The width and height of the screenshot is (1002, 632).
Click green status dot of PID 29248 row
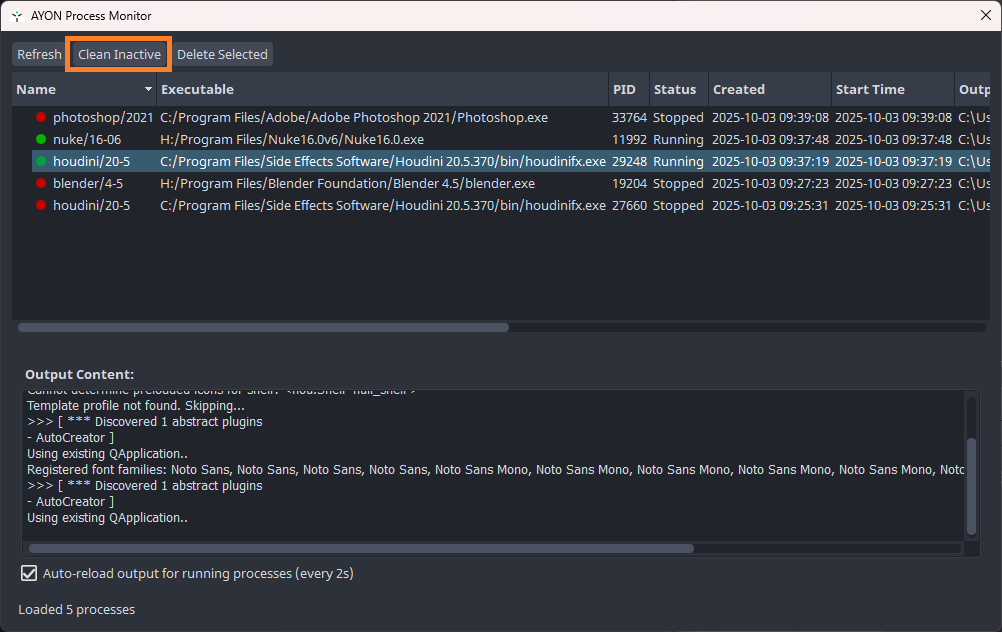click(41, 162)
